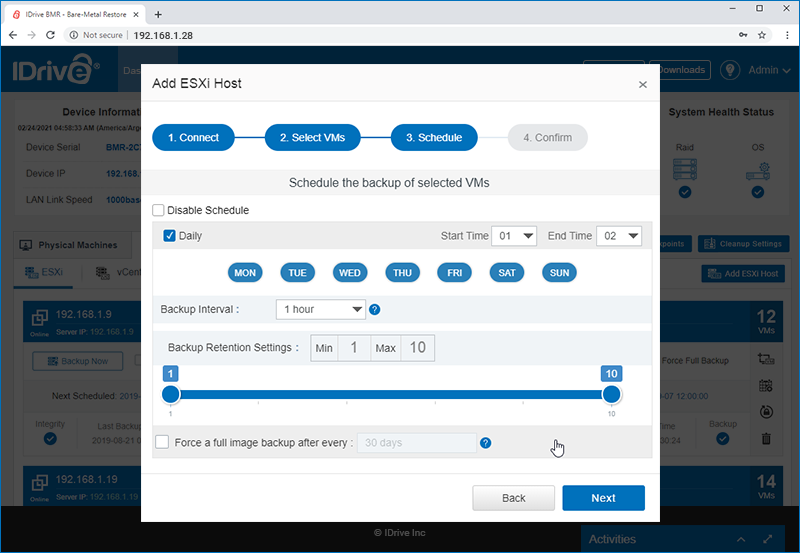Image resolution: width=800 pixels, height=553 pixels.
Task: Click the help lightbulb icon in header
Action: (730, 70)
